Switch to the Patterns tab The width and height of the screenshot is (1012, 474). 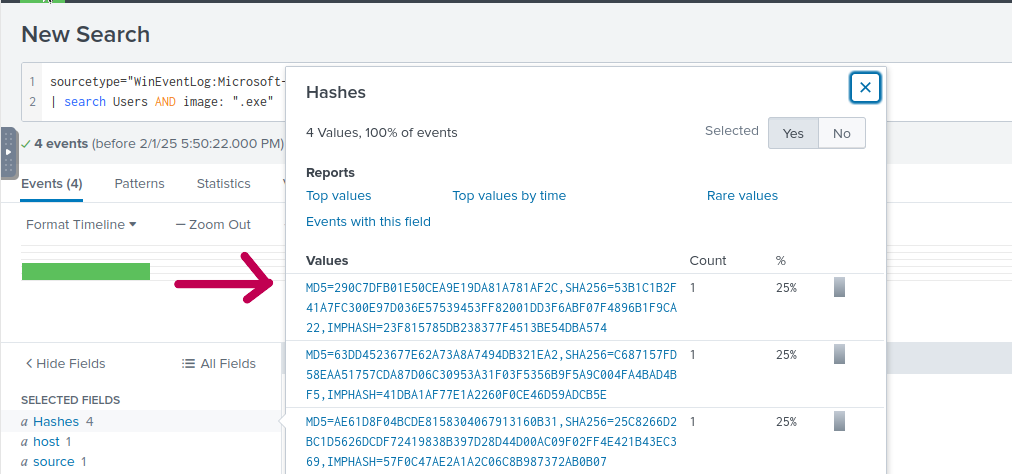(x=139, y=184)
